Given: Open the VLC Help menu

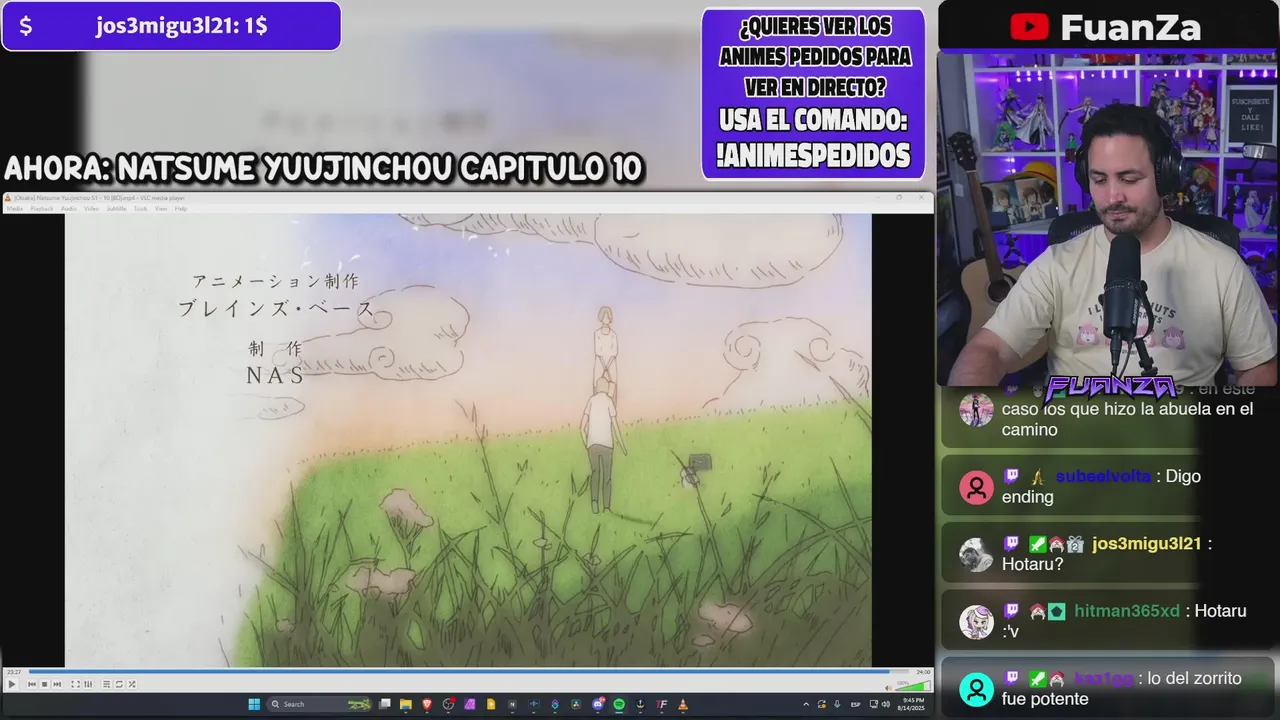Looking at the screenshot, I should point(181,209).
